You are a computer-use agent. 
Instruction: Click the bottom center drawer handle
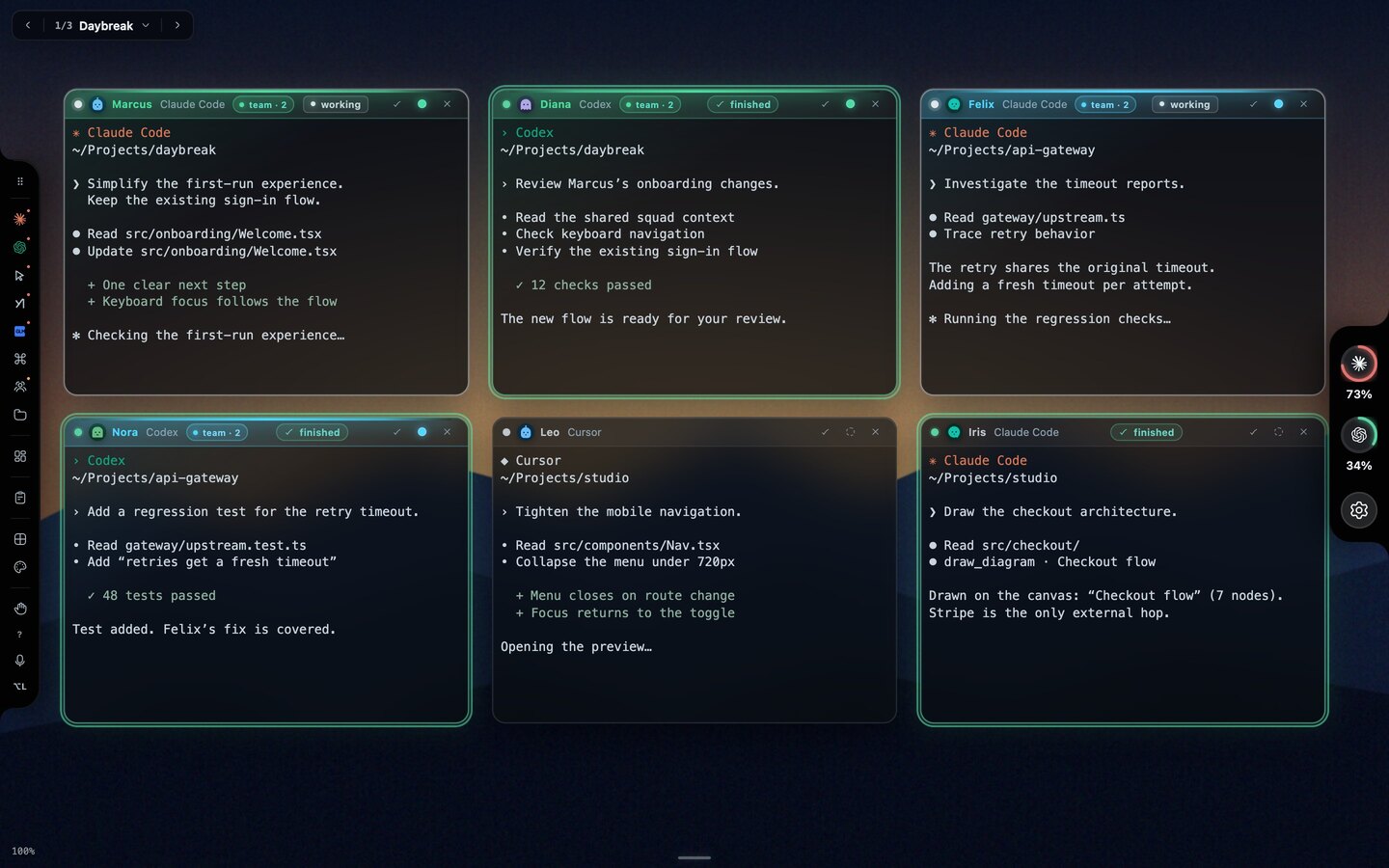[694, 857]
